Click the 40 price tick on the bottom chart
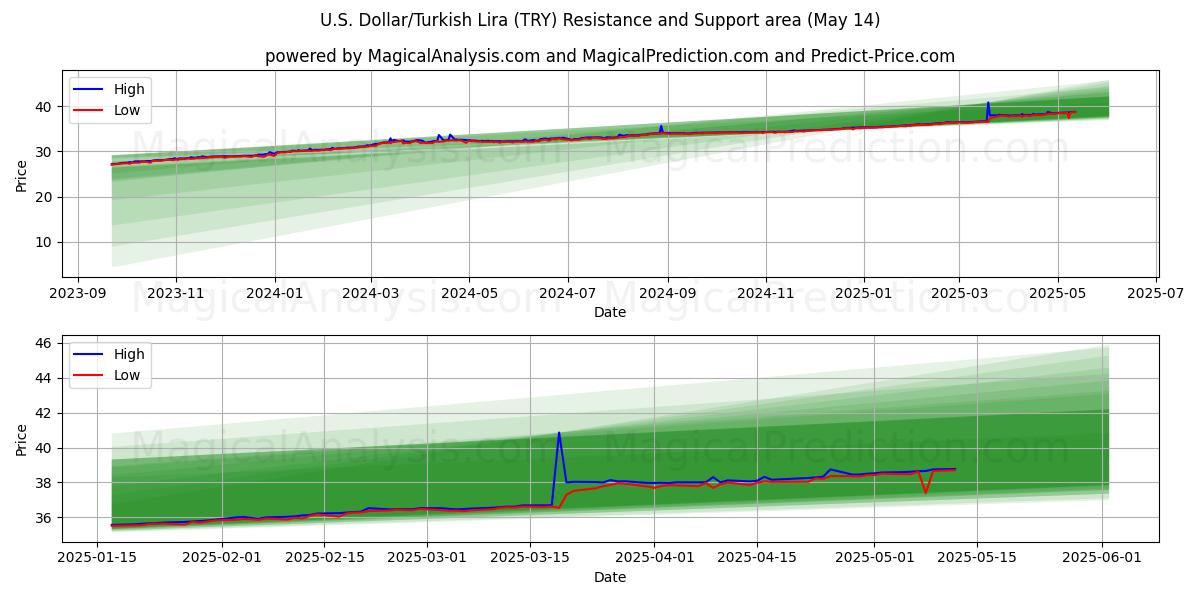 tap(45, 448)
